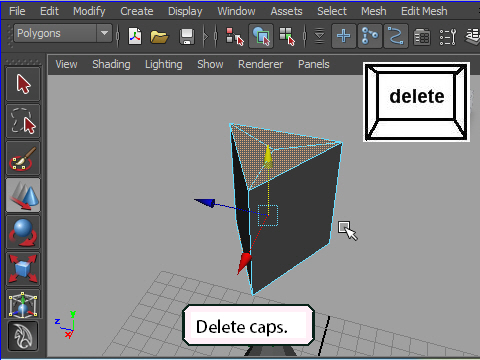Activate the Rotate tool
Screen dimensions: 480x360
coord(23,232)
